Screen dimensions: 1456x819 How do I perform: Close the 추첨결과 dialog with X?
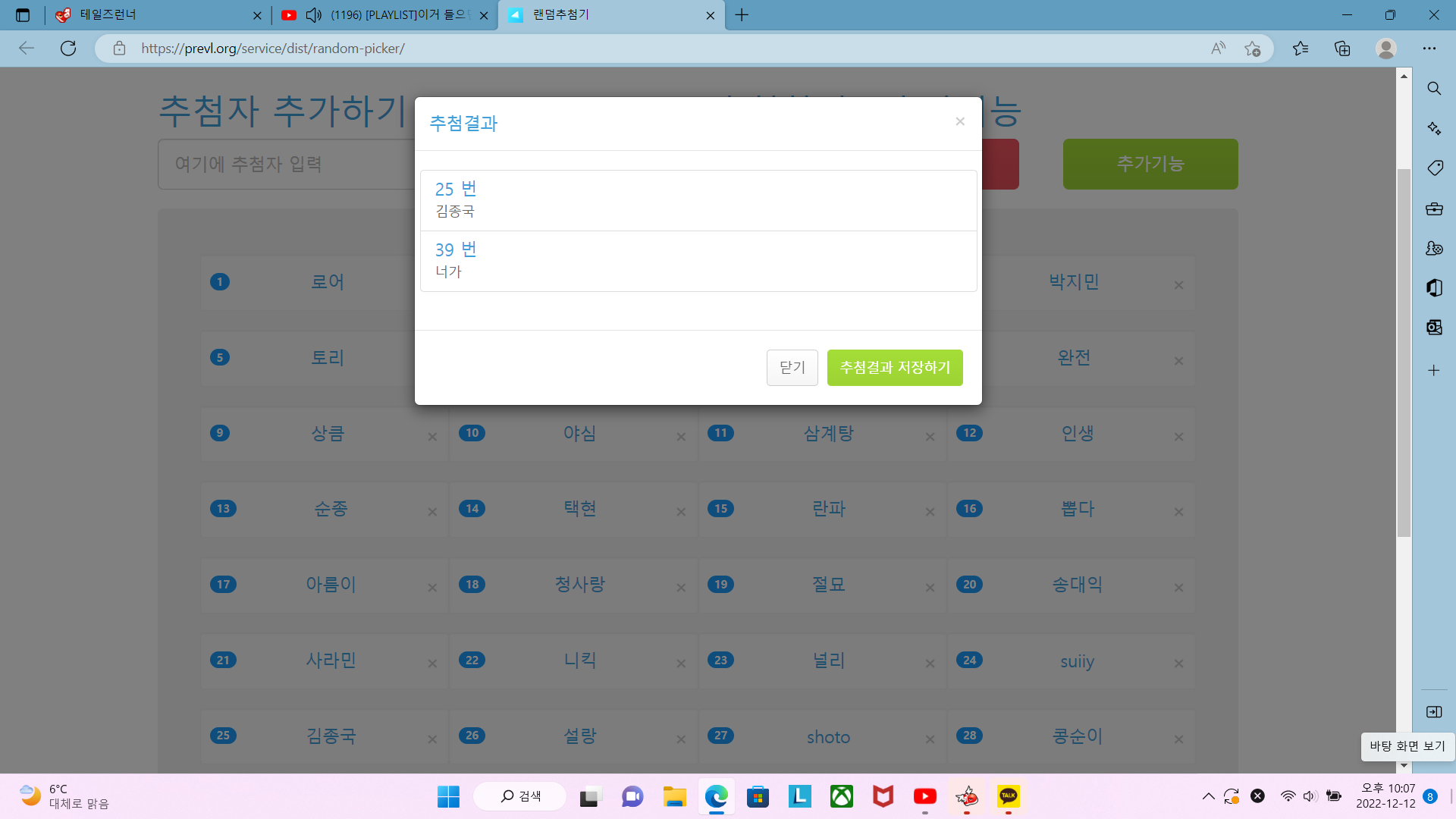click(x=960, y=121)
